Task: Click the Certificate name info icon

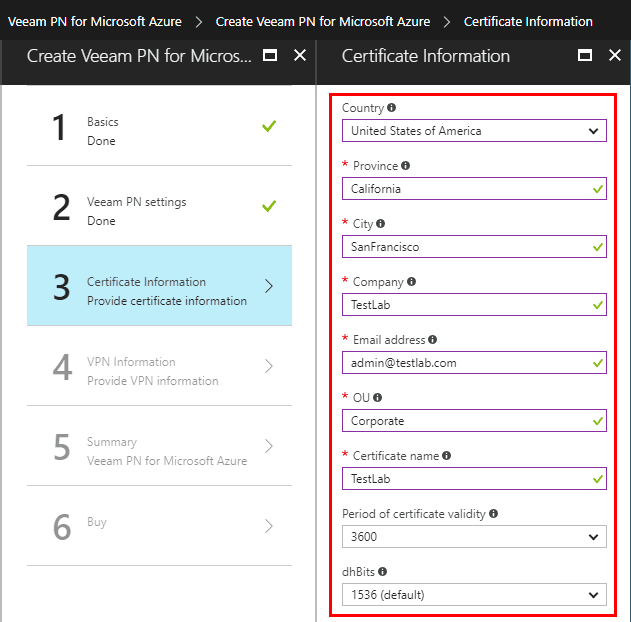Action: [x=446, y=456]
